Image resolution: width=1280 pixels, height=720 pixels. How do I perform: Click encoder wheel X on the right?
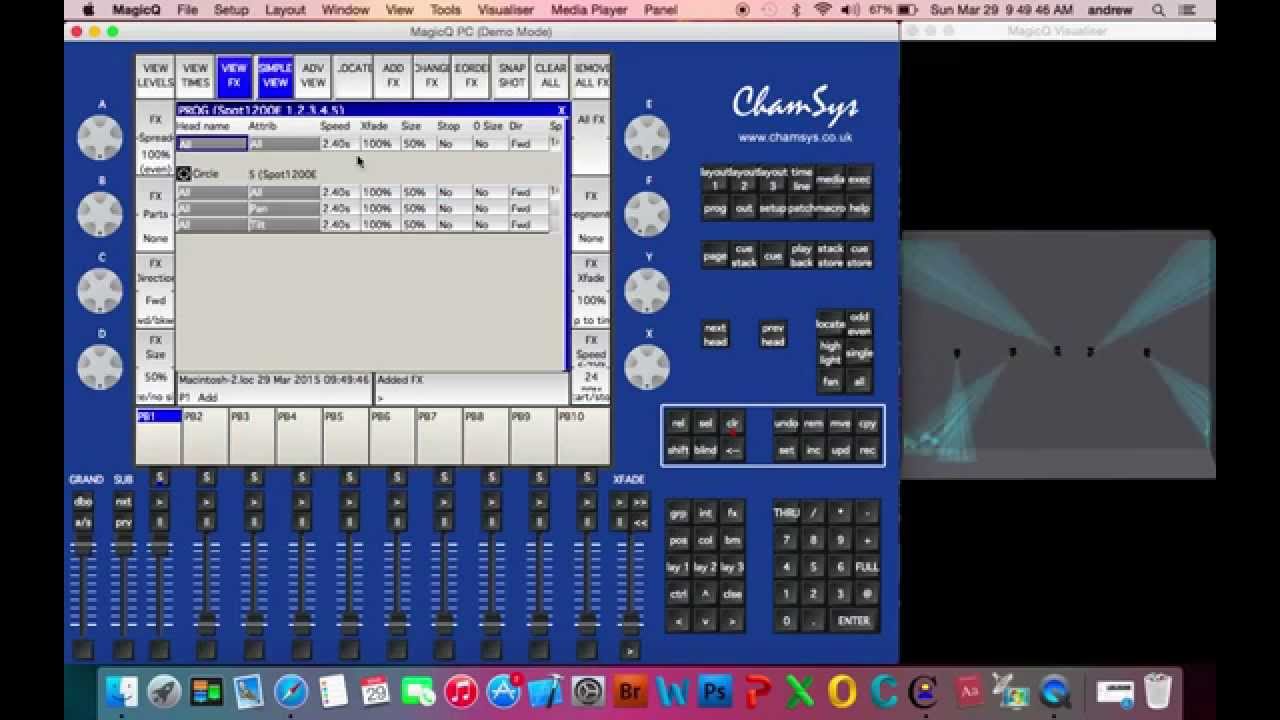(x=647, y=367)
